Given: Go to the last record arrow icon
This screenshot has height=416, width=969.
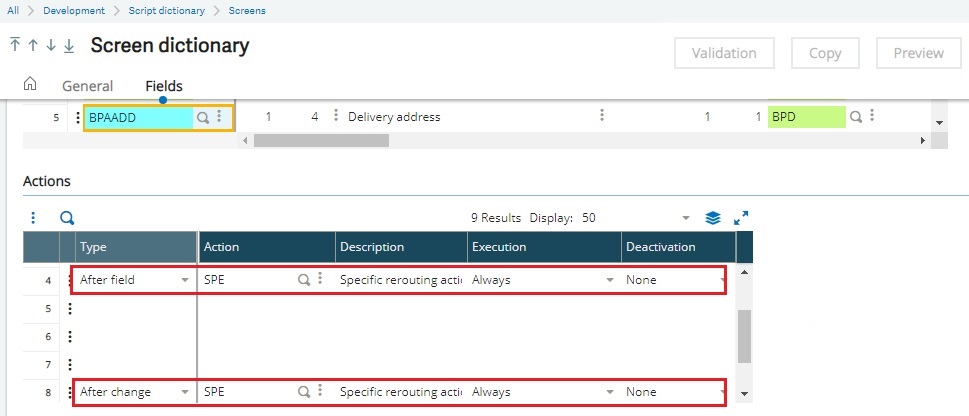Looking at the screenshot, I should click(x=69, y=46).
